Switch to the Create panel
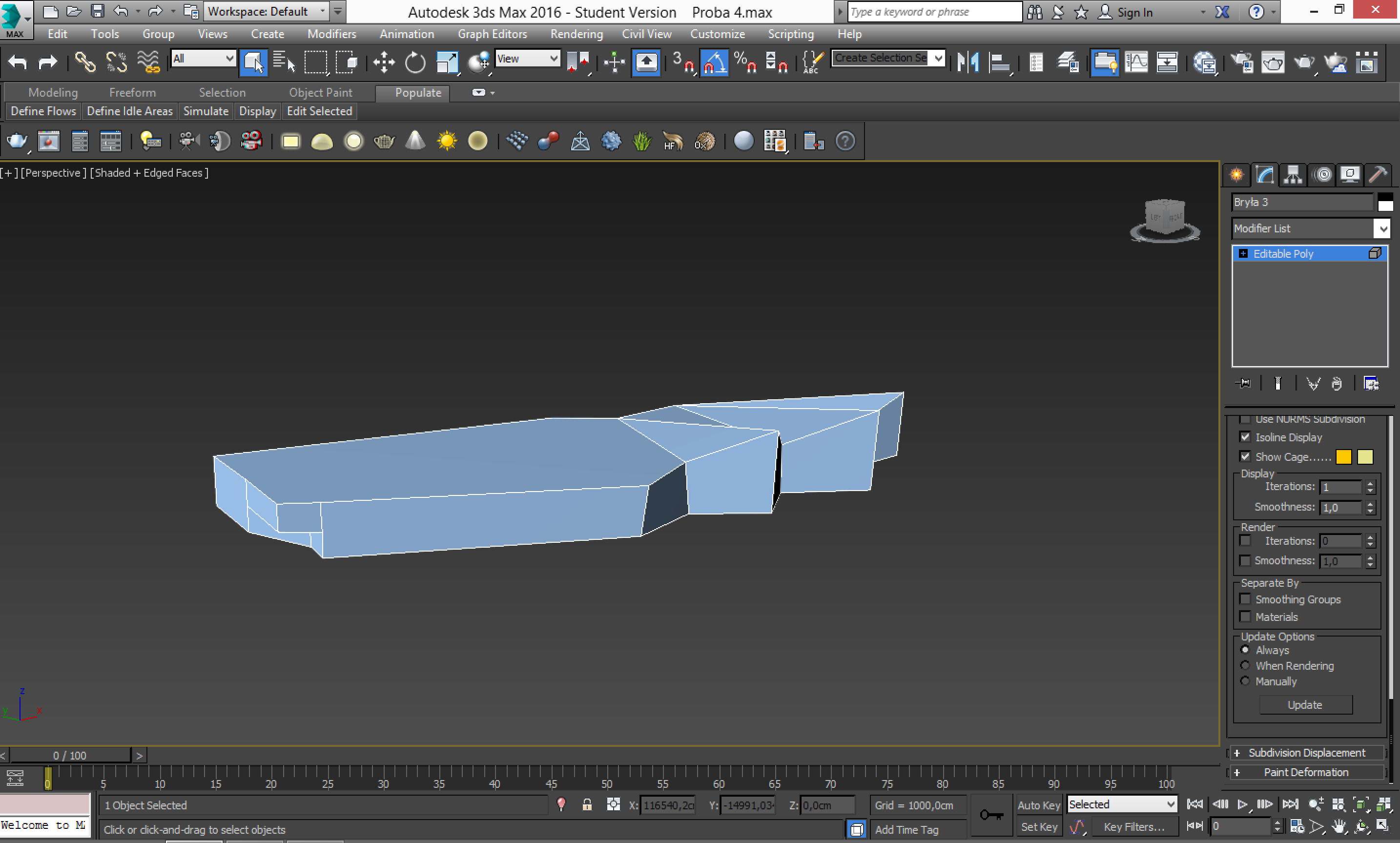Image resolution: width=1400 pixels, height=843 pixels. point(1236,174)
